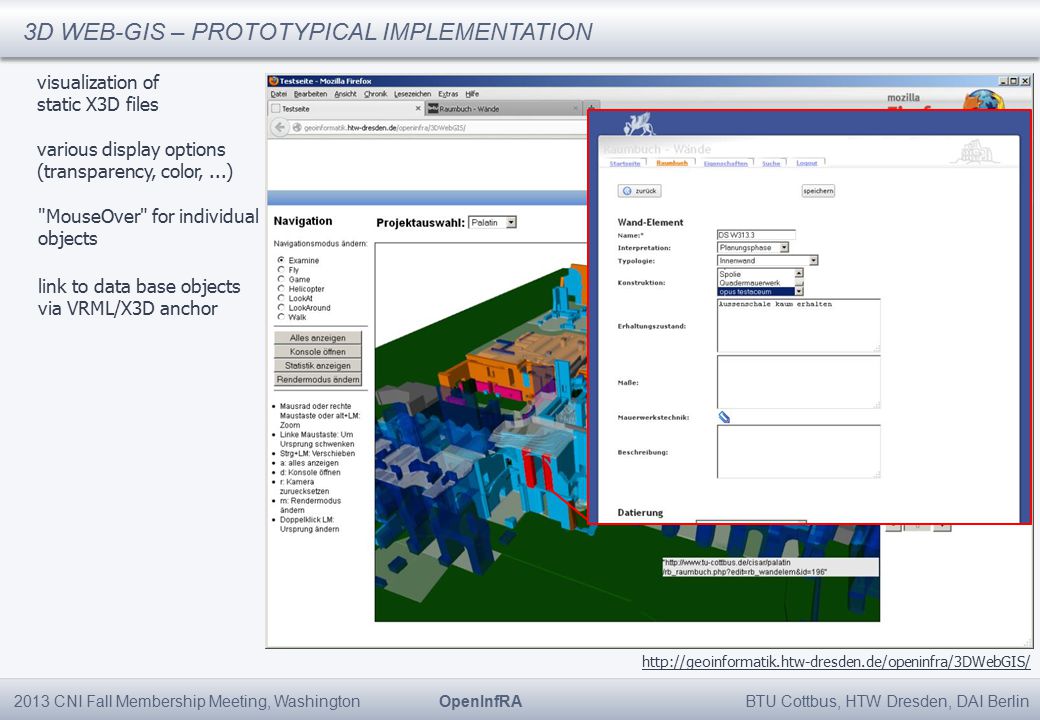Viewport: 1040px width, 720px height.
Task: Open the Projektauswahl Palatin dropdown
Action: 492,223
